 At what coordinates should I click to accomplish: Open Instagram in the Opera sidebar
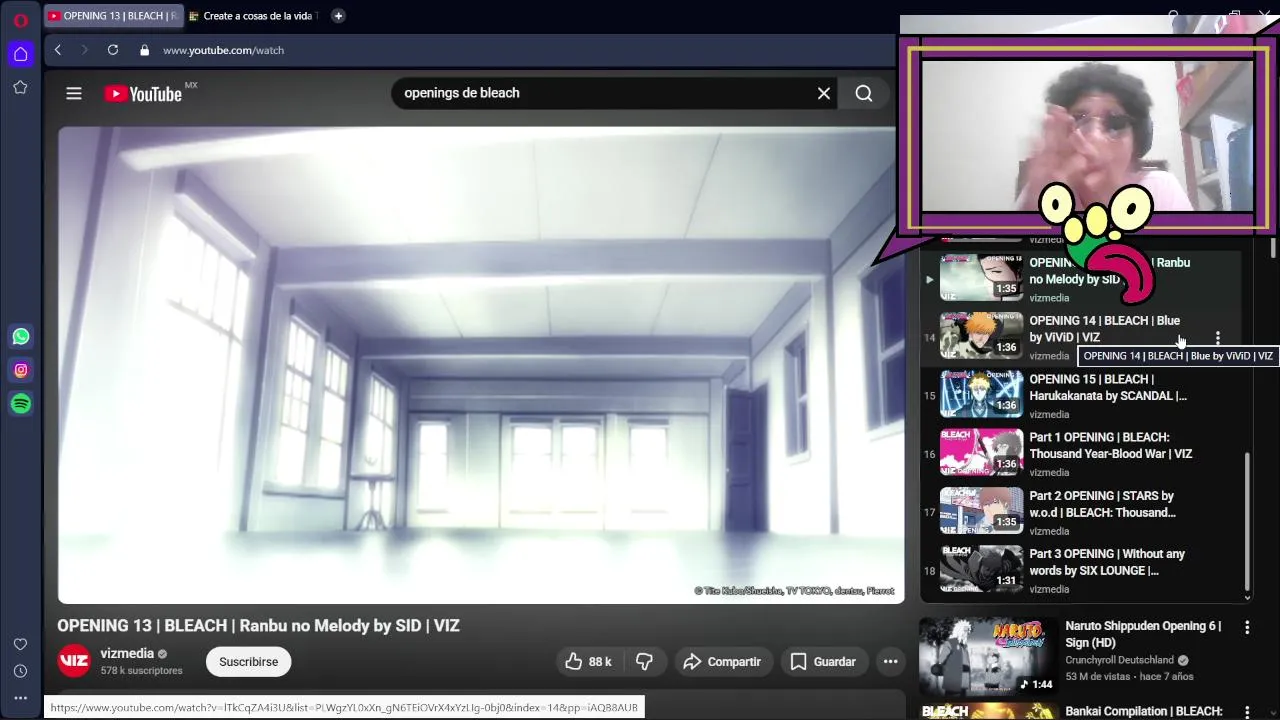click(21, 370)
